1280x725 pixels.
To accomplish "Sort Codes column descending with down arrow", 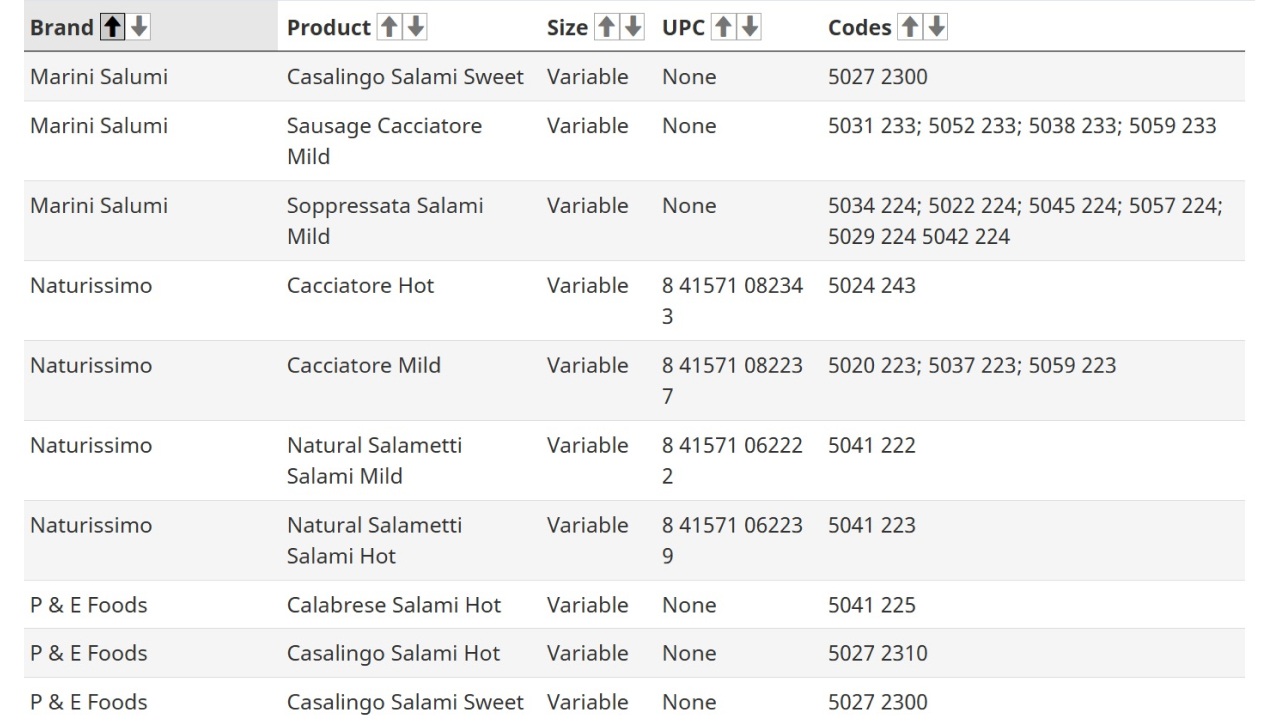I will [x=935, y=28].
